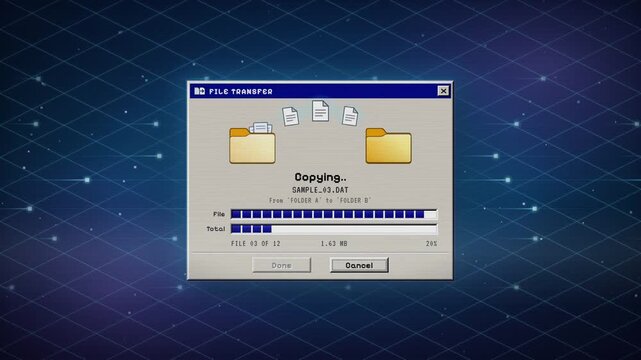Click the 'File' progress label
Viewport: 641px width, 360px height.
click(x=219, y=214)
